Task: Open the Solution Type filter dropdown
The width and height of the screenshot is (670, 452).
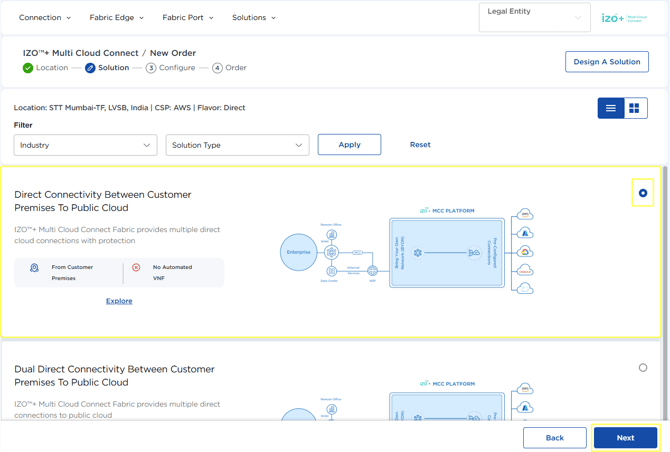Action: (238, 145)
